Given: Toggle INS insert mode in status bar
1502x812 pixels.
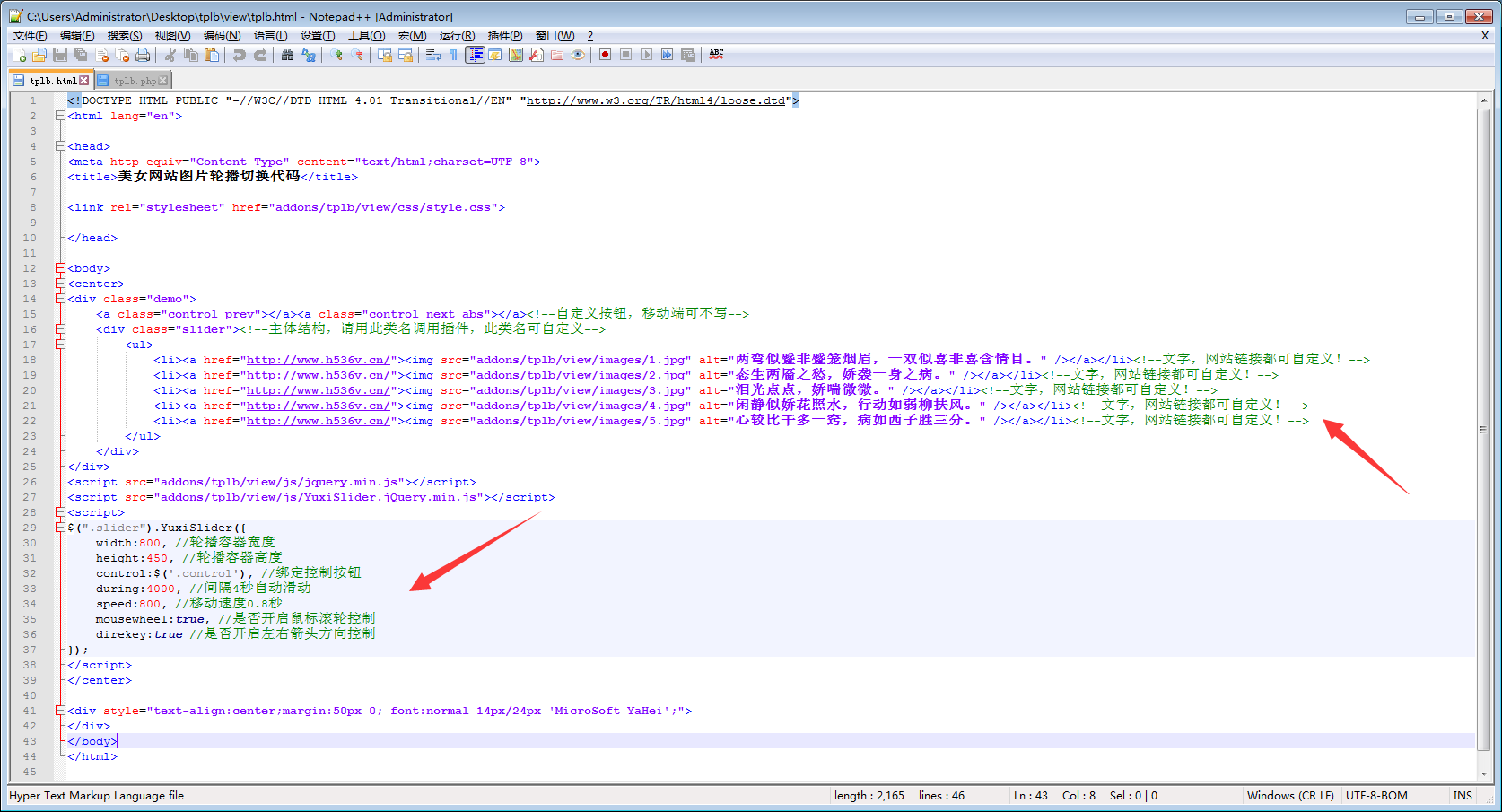Looking at the screenshot, I should point(1463,796).
